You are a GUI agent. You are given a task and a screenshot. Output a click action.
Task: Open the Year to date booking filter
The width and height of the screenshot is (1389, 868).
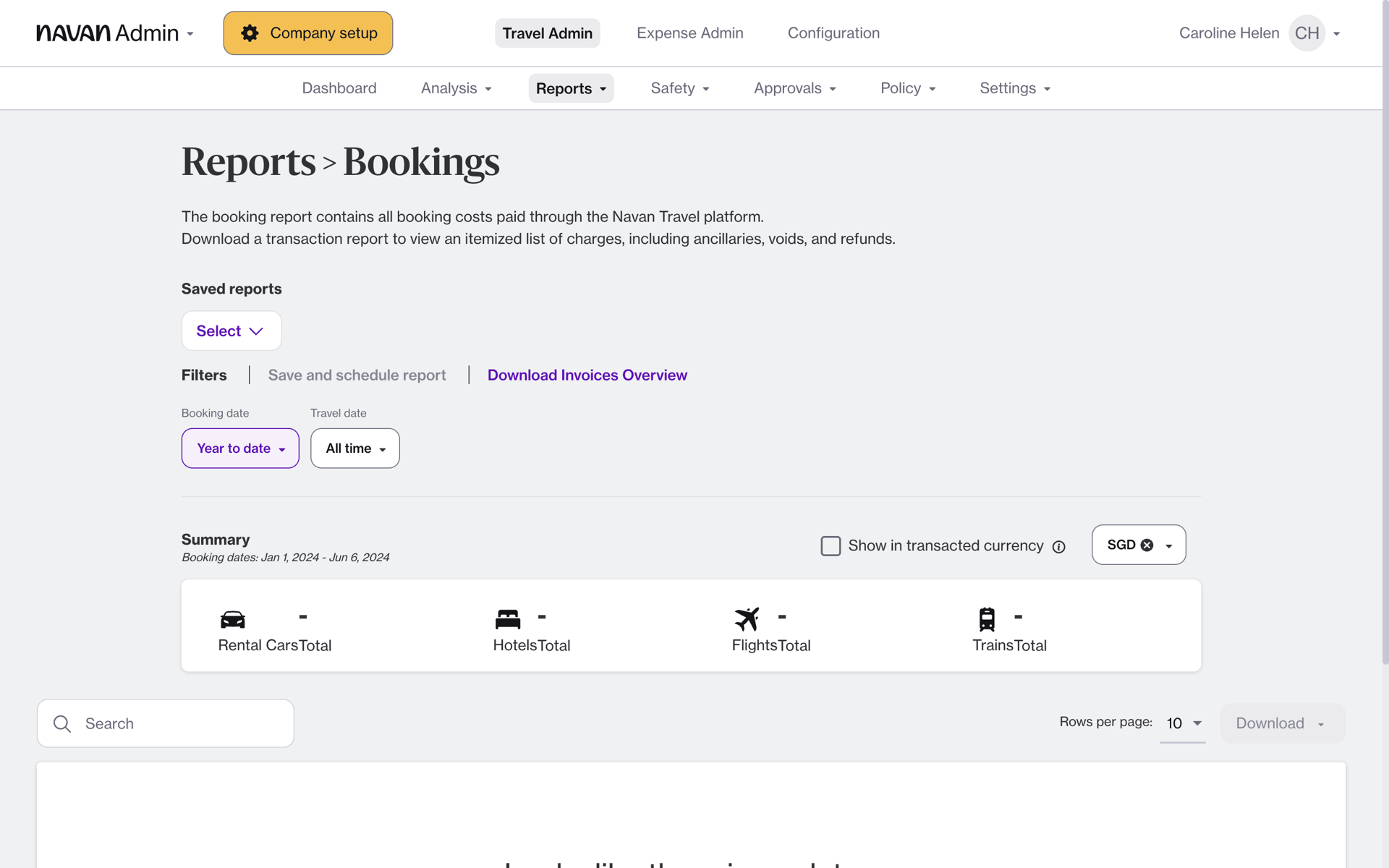(240, 448)
